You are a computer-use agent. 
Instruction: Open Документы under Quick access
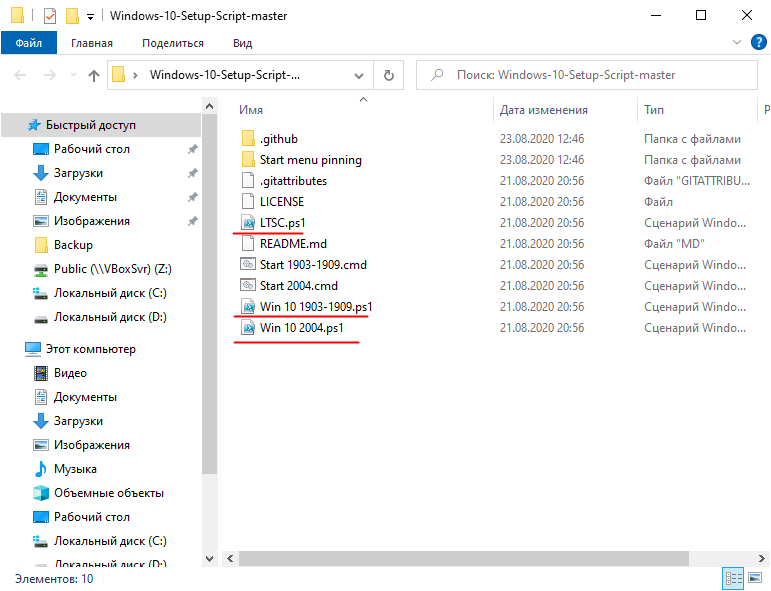[85, 197]
